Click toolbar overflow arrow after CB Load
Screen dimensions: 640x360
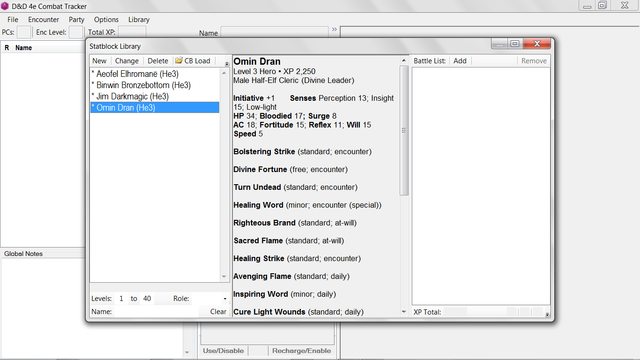[x=227, y=64]
